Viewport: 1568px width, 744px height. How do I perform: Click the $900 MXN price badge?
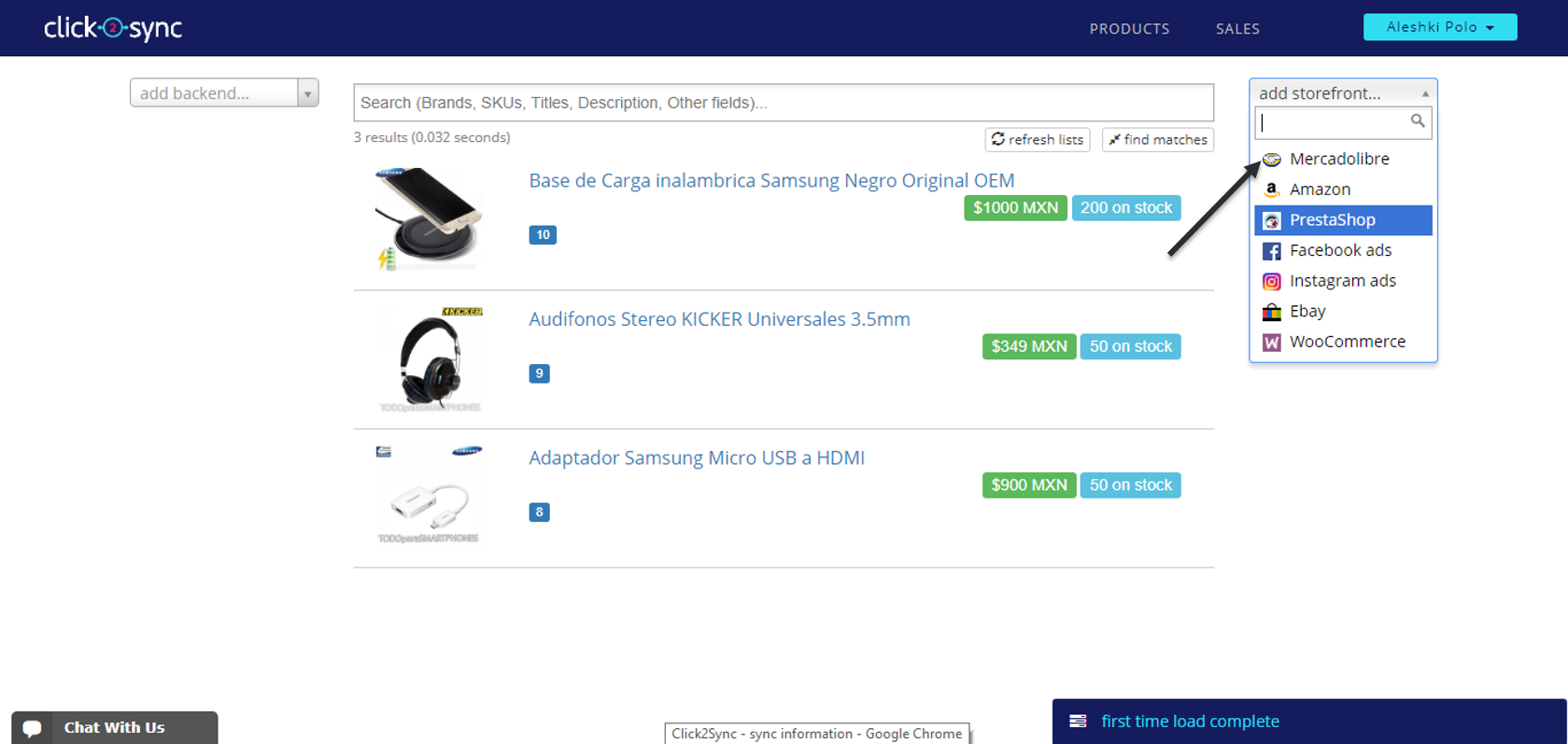(1029, 485)
